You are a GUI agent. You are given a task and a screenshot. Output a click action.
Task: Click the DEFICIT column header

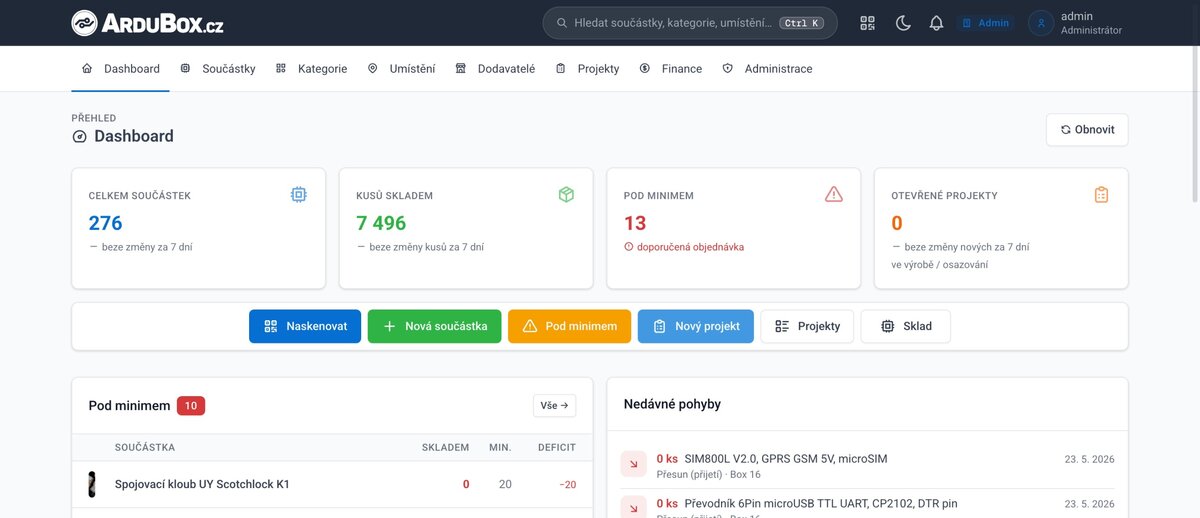pyautogui.click(x=557, y=447)
